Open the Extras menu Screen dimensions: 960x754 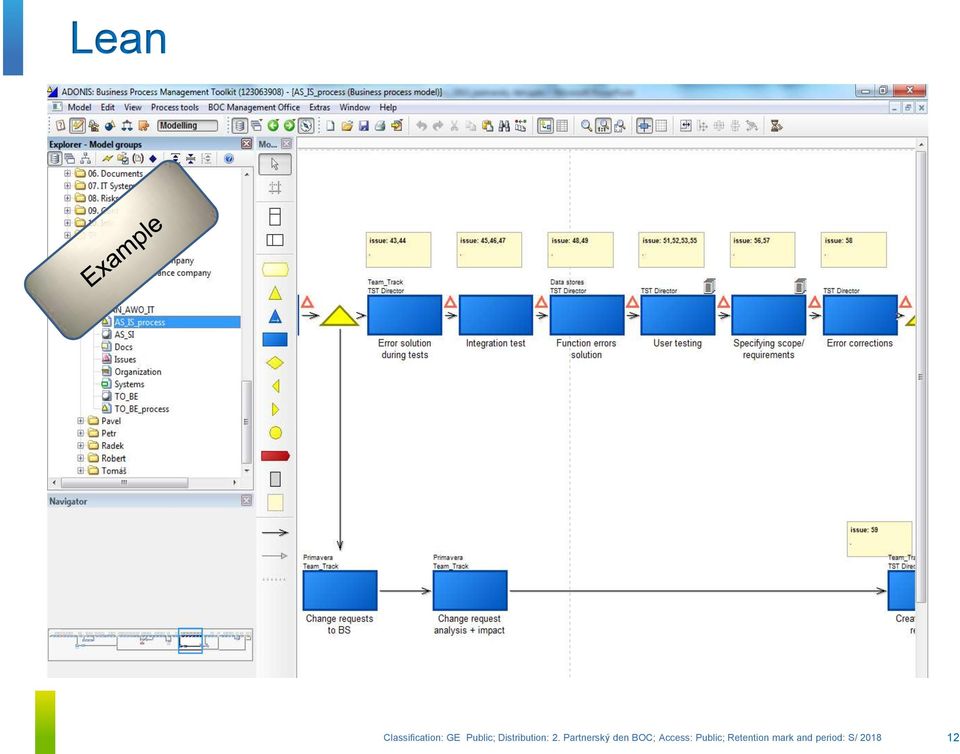(x=320, y=107)
